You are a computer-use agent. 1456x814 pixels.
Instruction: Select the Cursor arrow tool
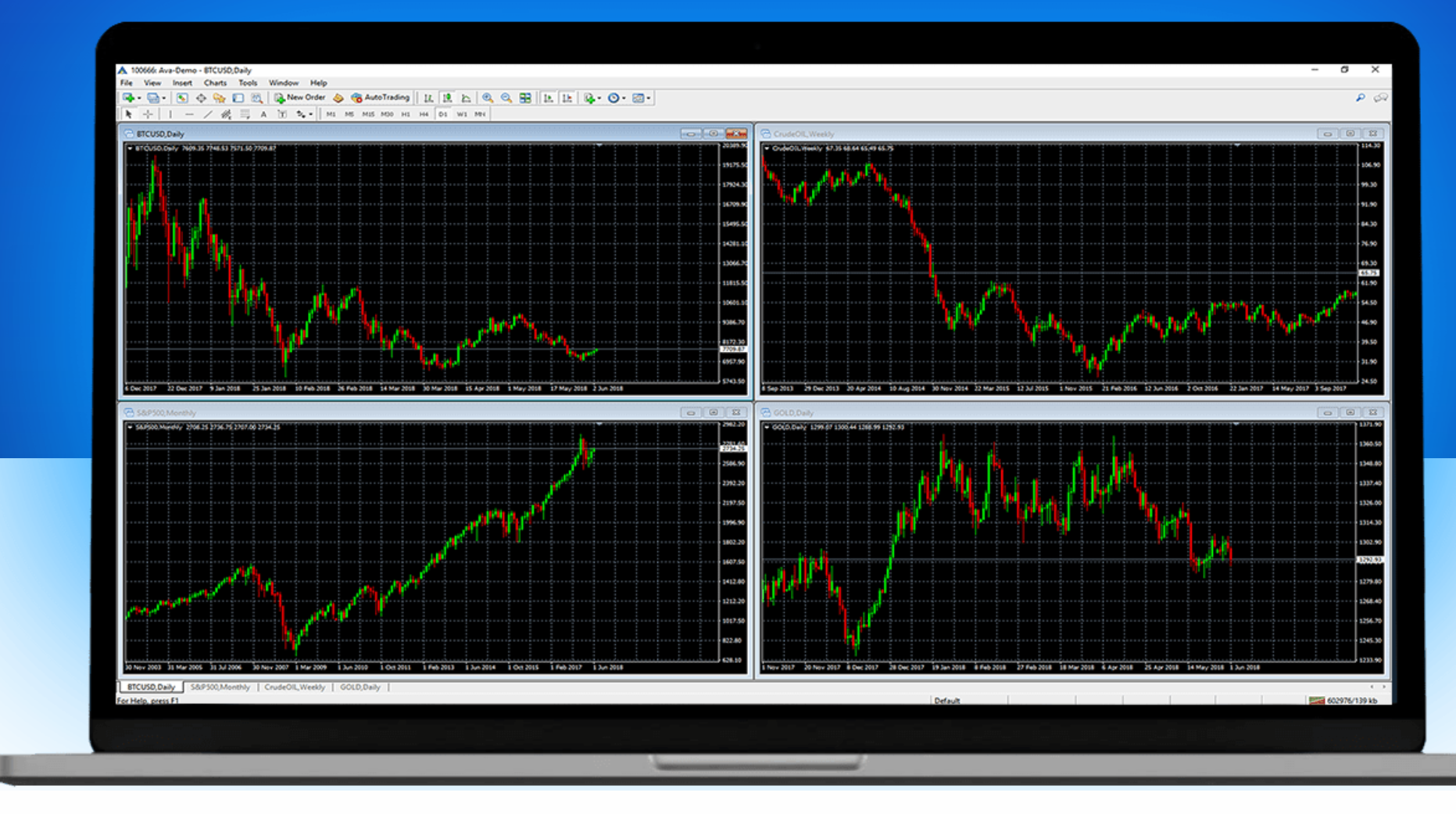pyautogui.click(x=129, y=114)
